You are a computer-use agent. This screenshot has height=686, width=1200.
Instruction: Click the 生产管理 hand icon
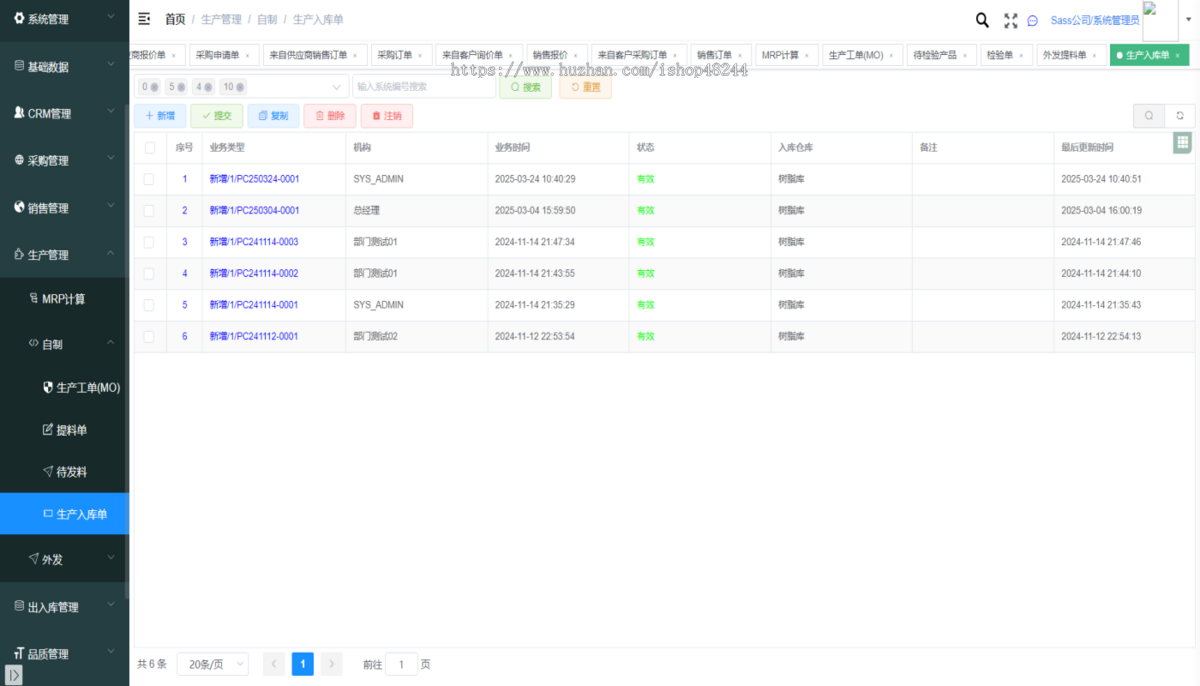pyautogui.click(x=19, y=254)
